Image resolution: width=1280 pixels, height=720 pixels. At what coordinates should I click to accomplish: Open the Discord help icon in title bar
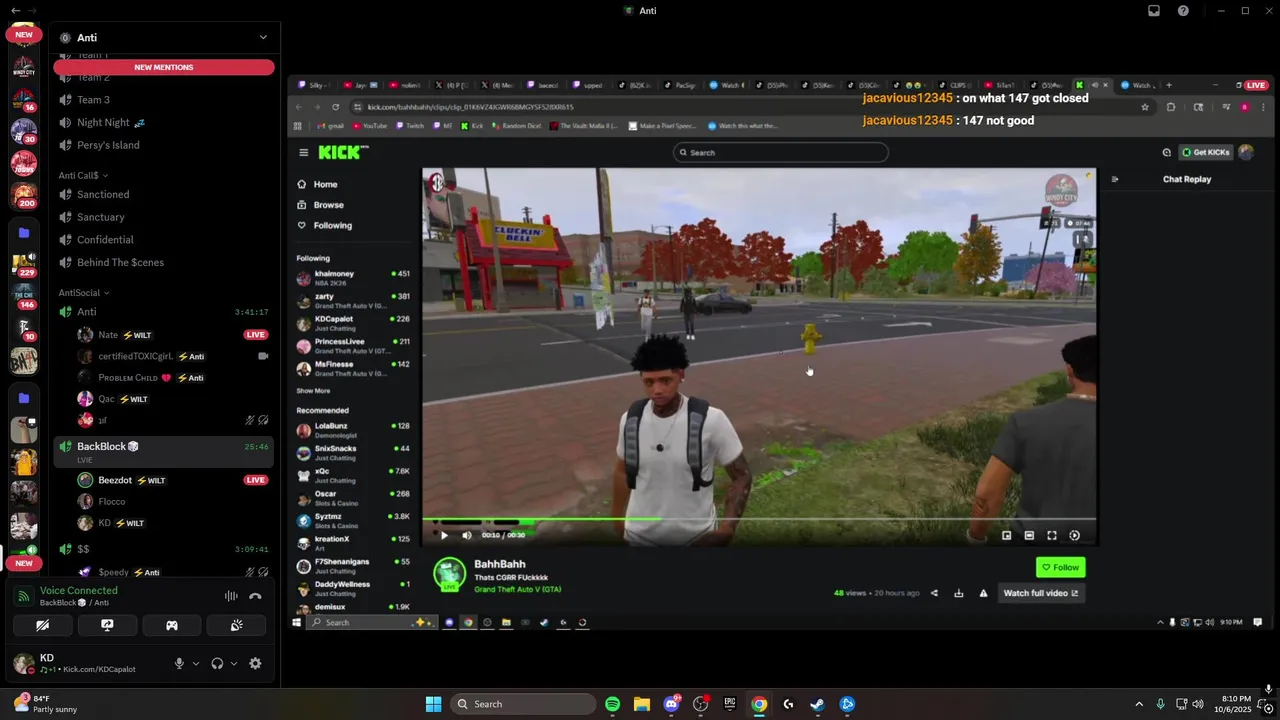pos(1183,11)
